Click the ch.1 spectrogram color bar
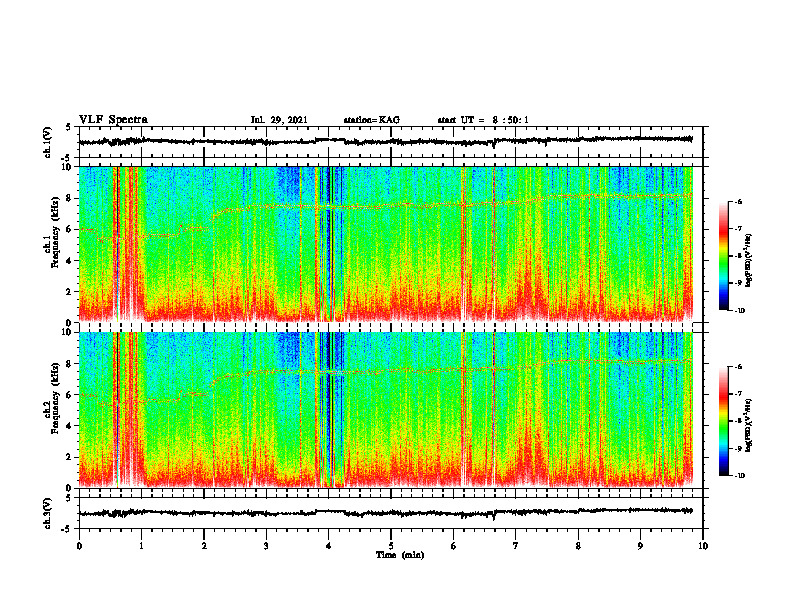The height and width of the screenshot is (612, 792). pos(723,256)
